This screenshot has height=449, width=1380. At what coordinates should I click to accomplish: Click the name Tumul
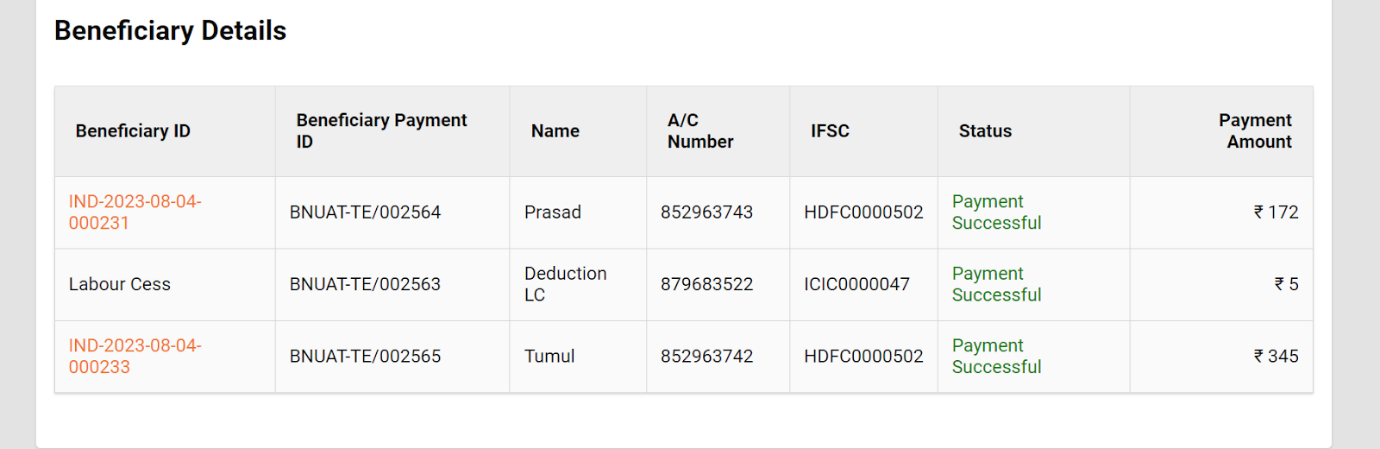tap(549, 356)
